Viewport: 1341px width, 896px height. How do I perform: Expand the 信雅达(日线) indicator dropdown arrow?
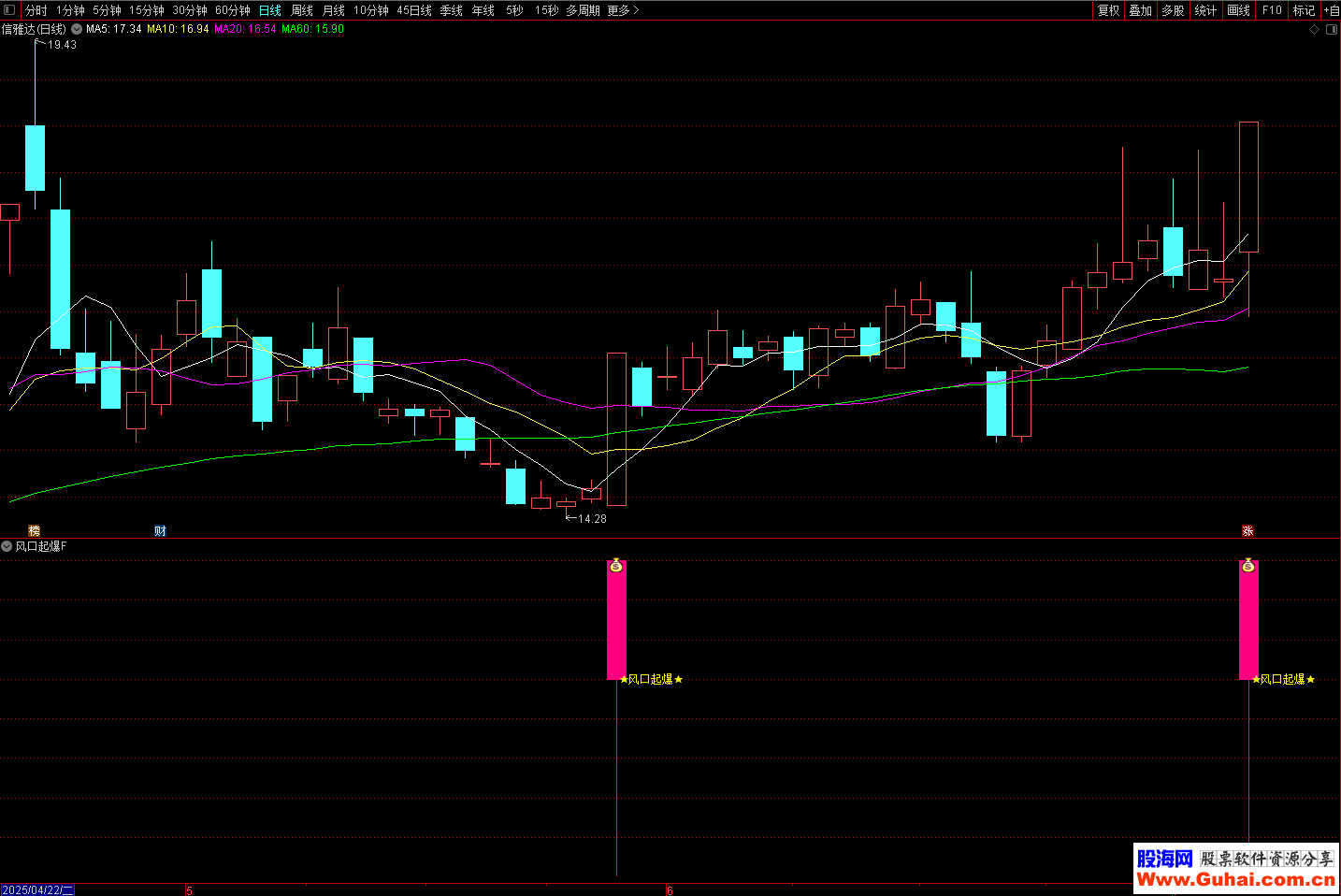pyautogui.click(x=77, y=29)
